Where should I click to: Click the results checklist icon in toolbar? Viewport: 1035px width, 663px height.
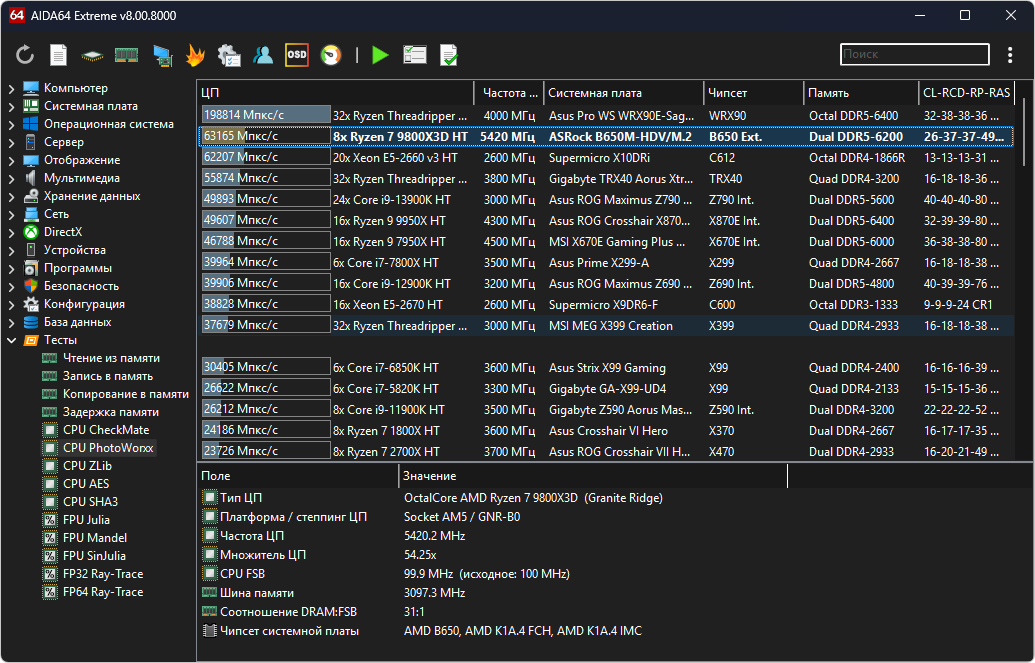tap(415, 55)
